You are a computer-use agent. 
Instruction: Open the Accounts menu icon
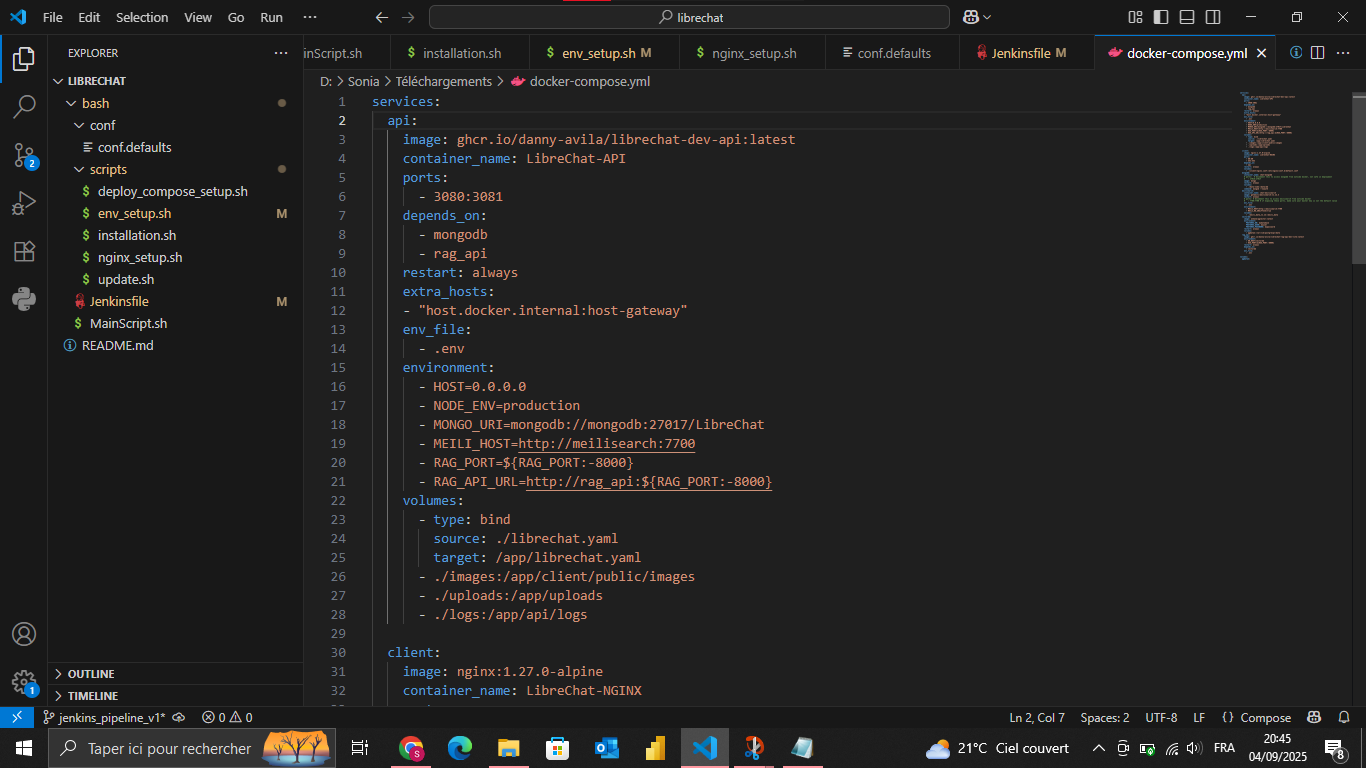tap(24, 634)
